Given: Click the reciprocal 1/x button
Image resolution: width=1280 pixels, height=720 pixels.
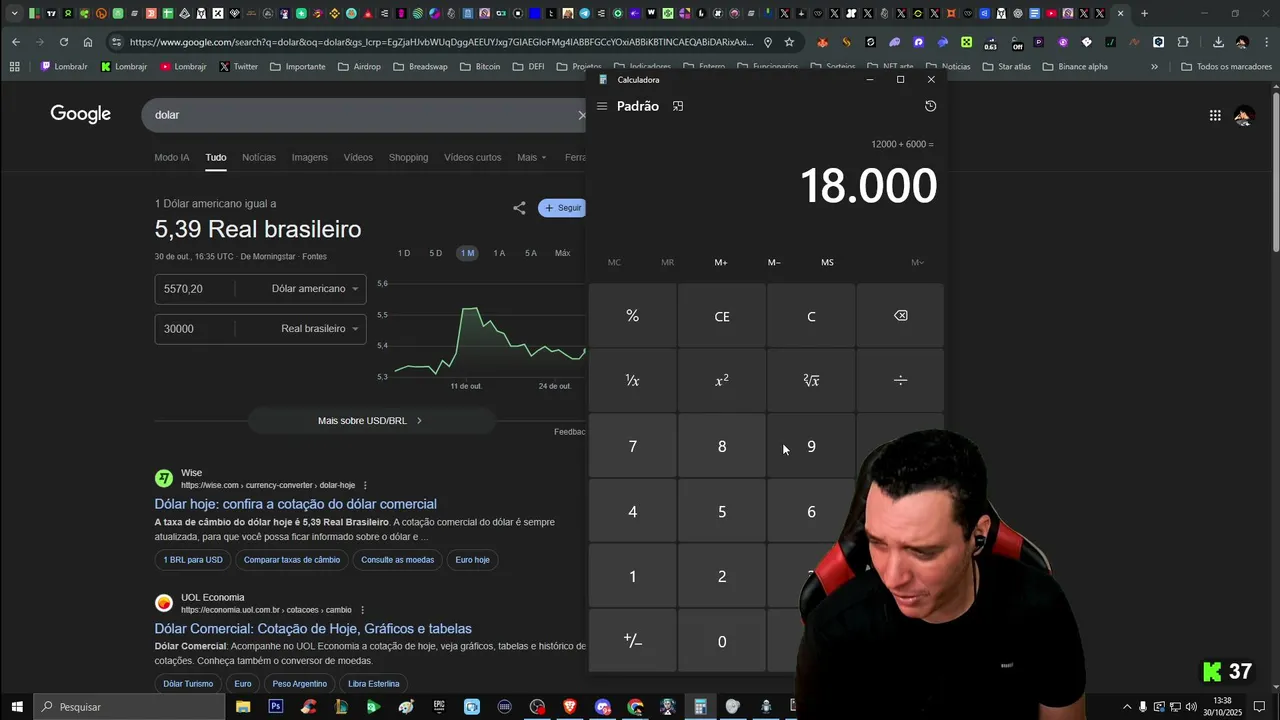Looking at the screenshot, I should click(632, 380).
